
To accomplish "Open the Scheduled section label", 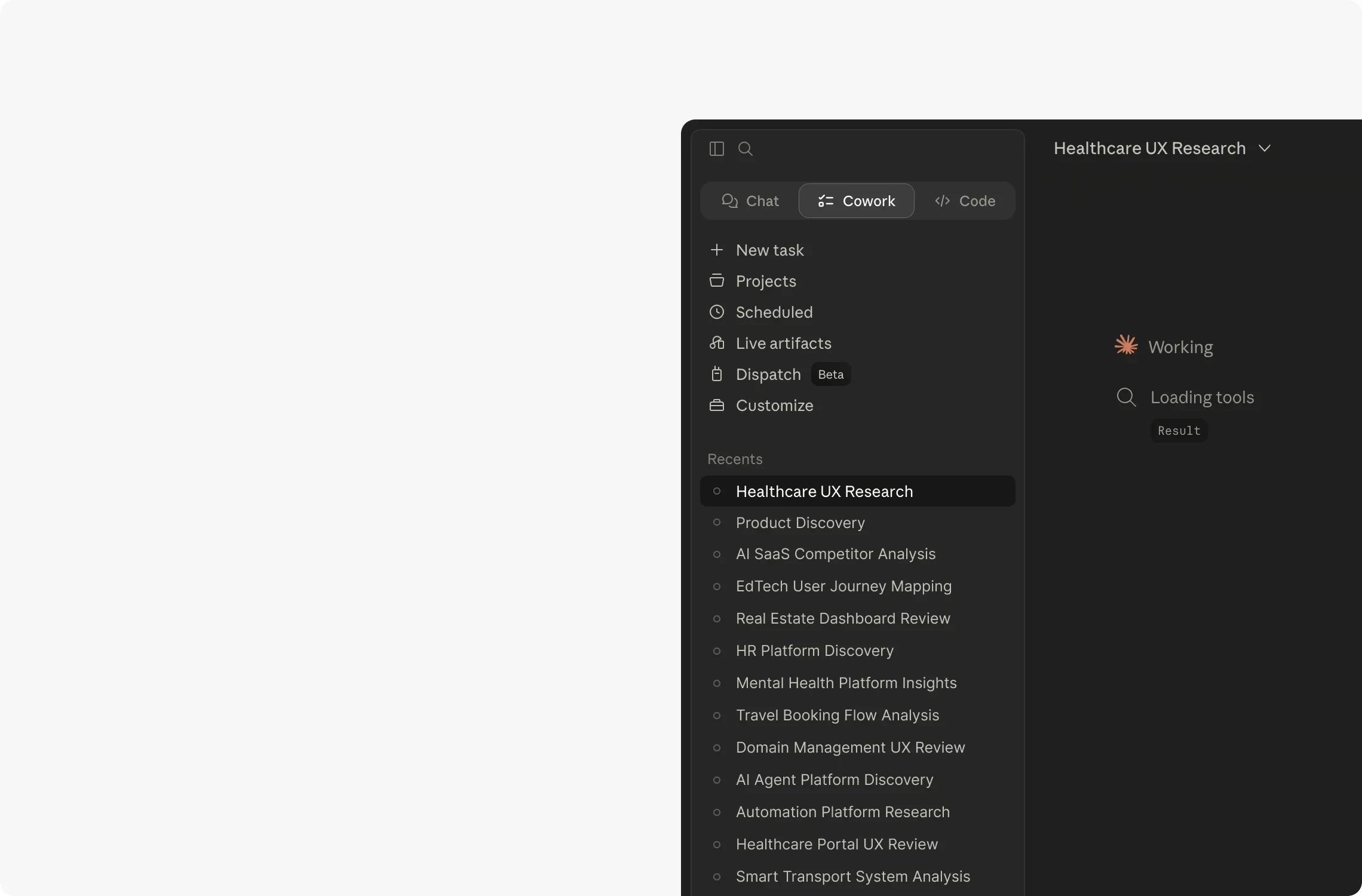I will [774, 312].
